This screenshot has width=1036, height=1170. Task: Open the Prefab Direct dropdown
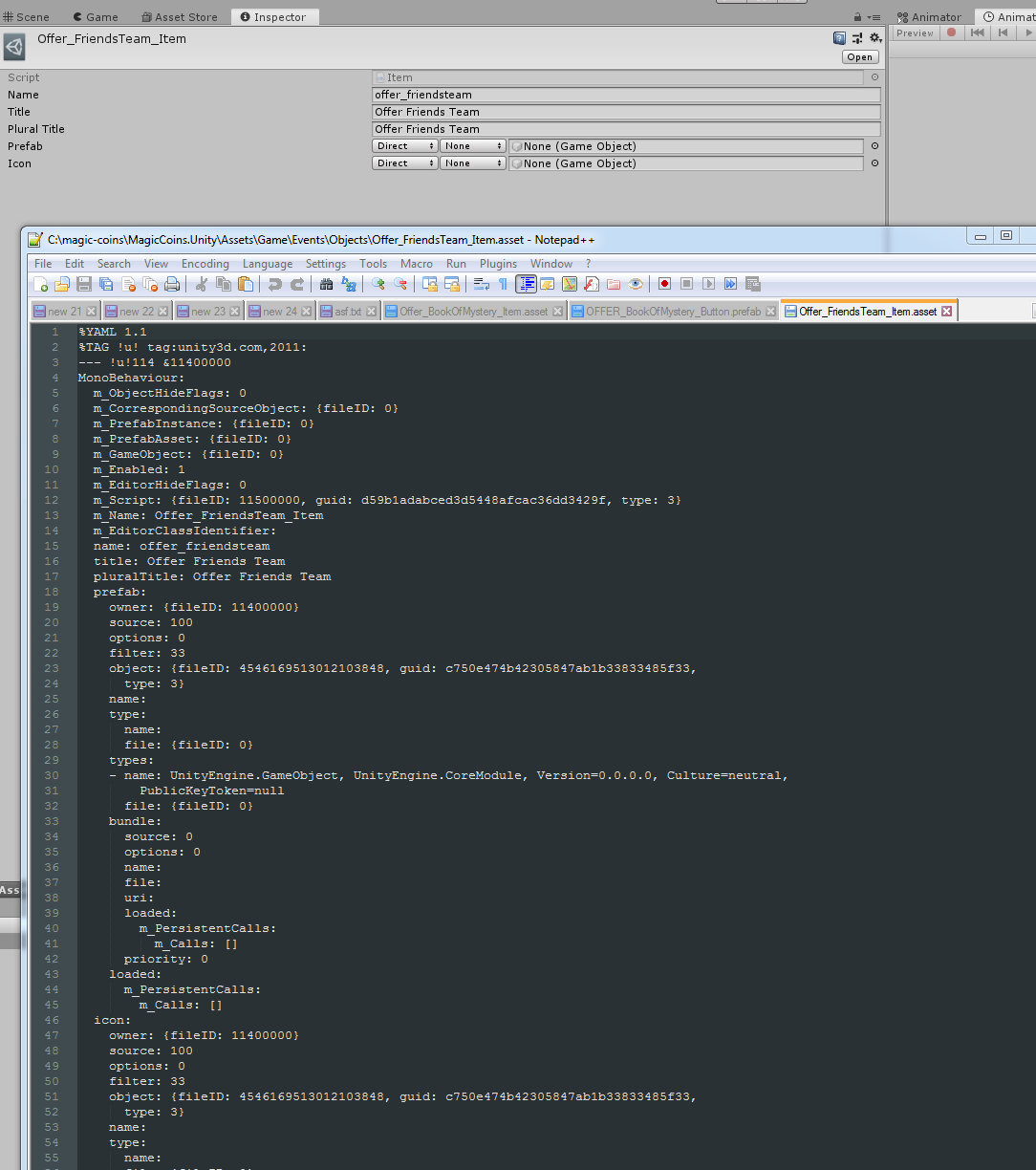tap(405, 146)
